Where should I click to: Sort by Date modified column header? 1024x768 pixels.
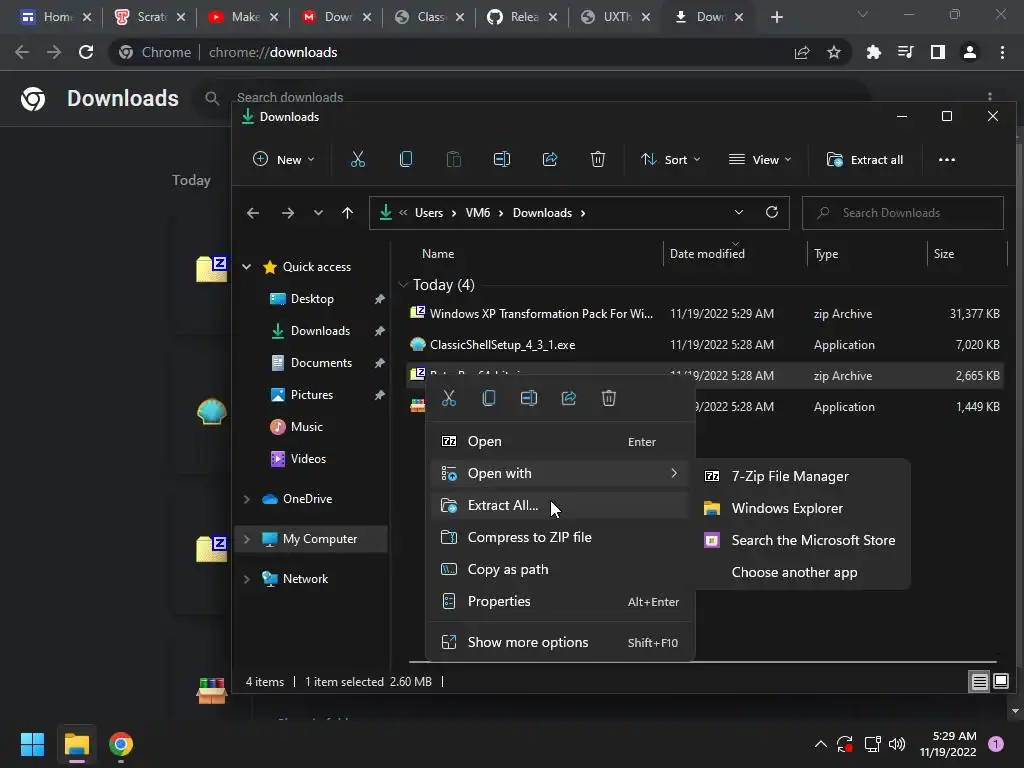[735, 253]
